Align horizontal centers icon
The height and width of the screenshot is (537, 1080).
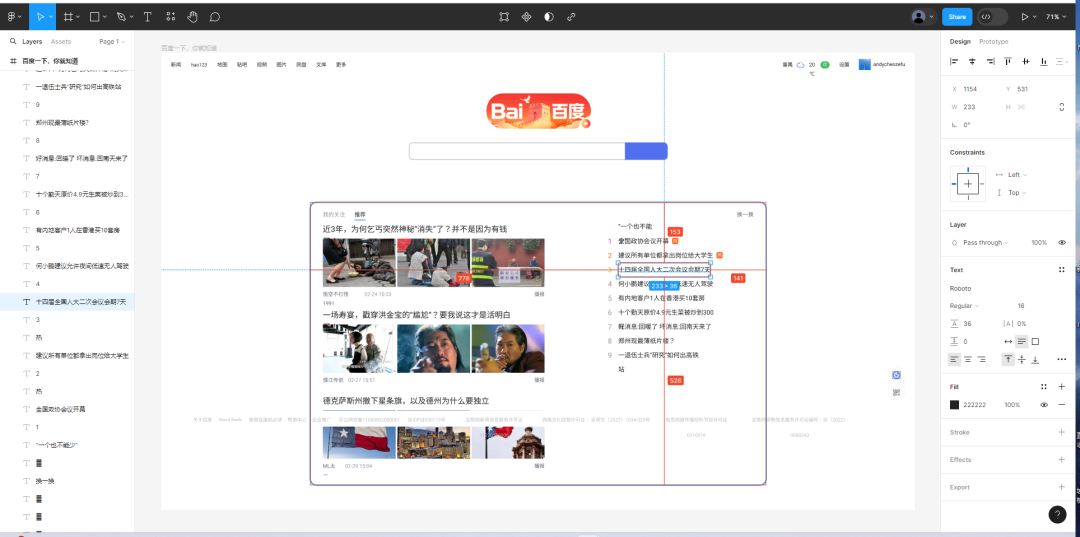(x=973, y=61)
